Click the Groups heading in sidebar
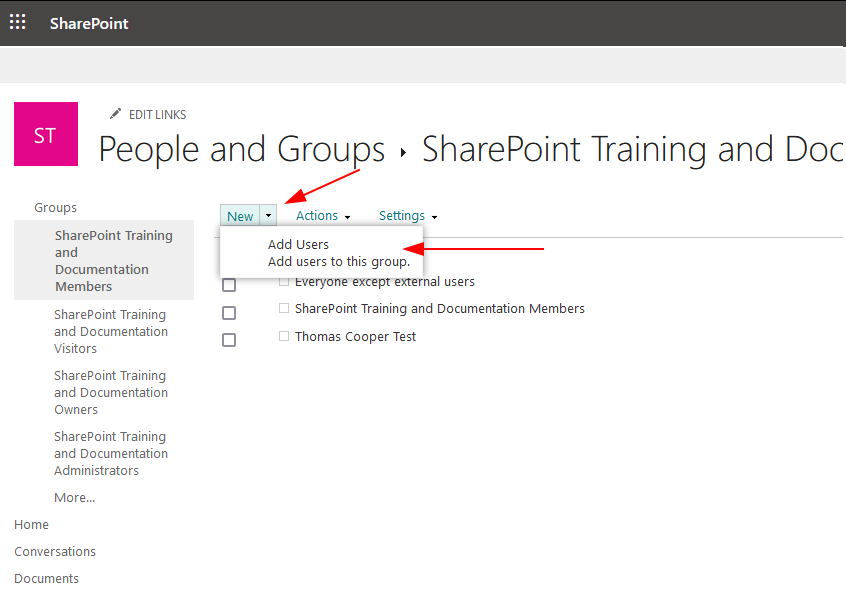The image size is (846, 600). point(56,208)
